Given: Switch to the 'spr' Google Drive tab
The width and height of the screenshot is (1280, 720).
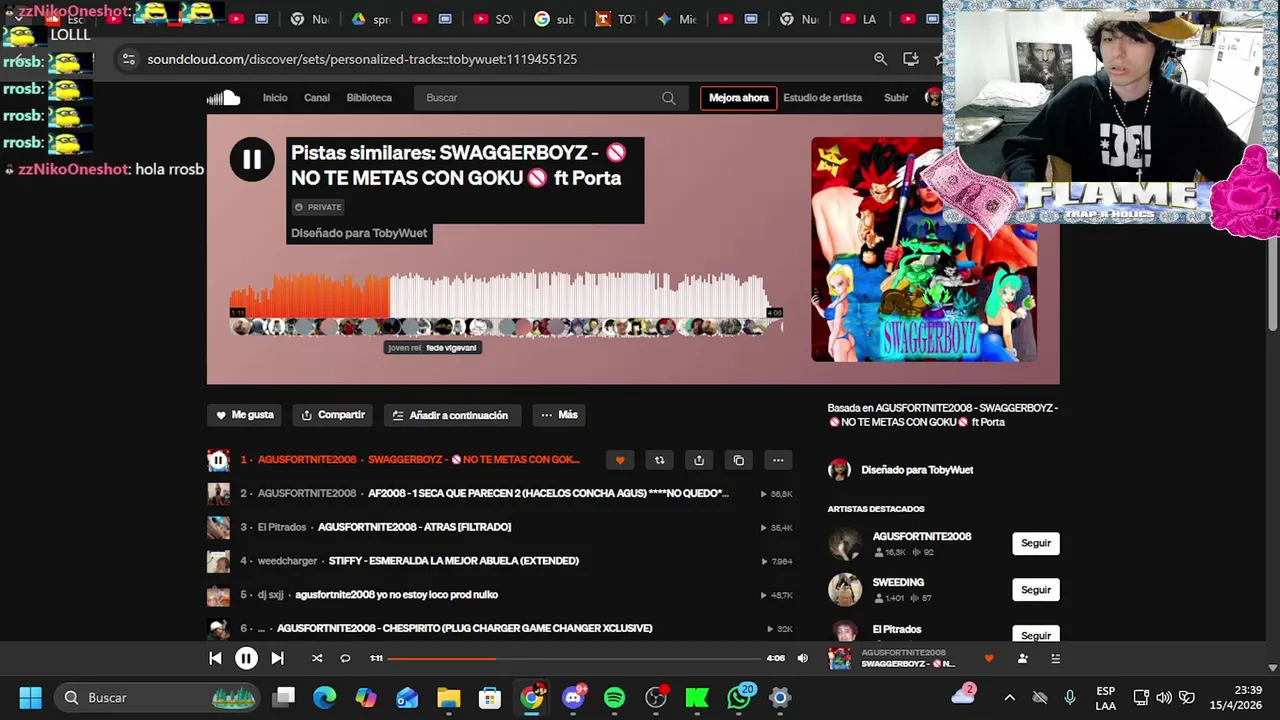Looking at the screenshot, I should (x=371, y=19).
